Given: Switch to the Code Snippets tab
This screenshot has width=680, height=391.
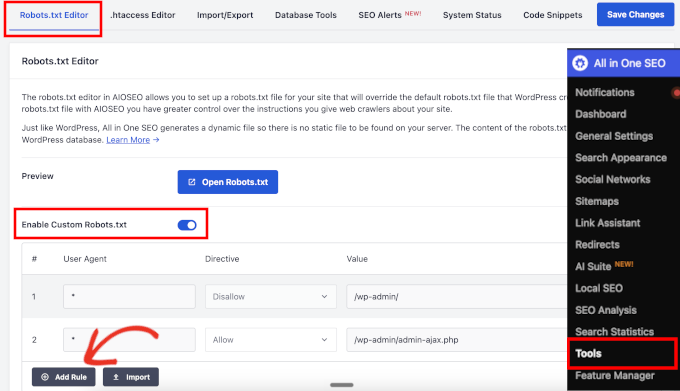Looking at the screenshot, I should coord(552,15).
